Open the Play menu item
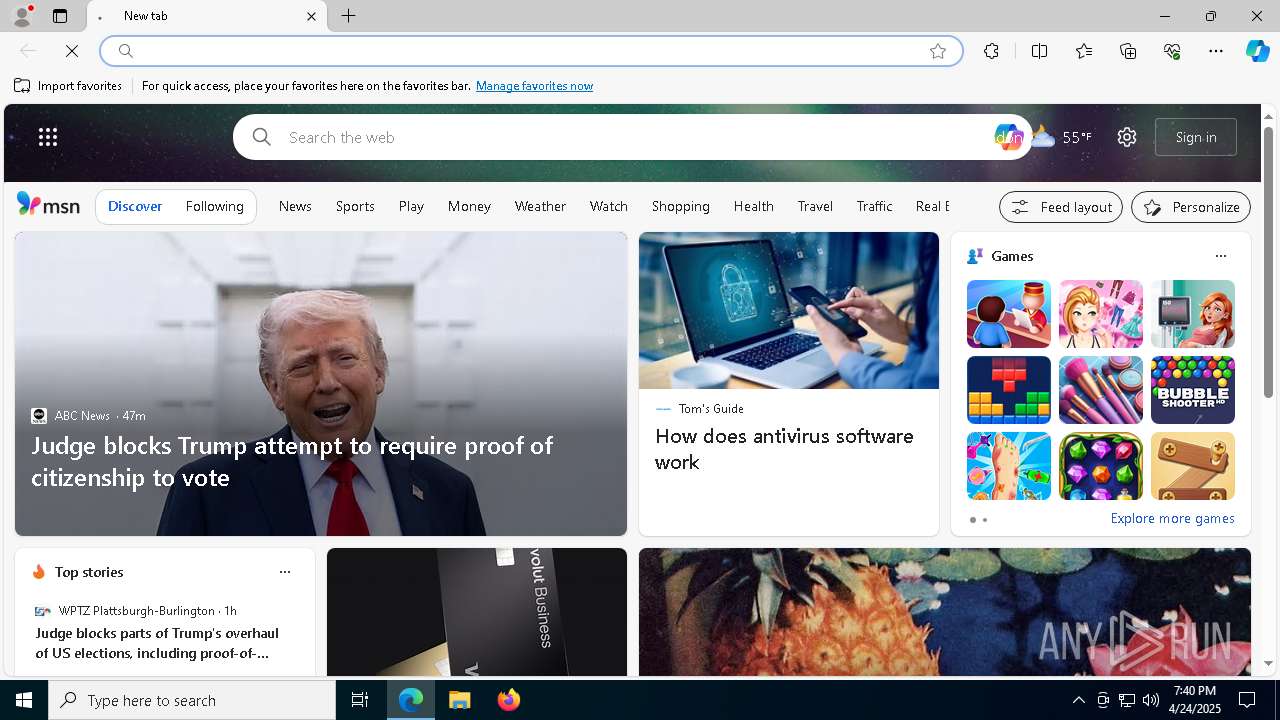Image resolution: width=1280 pixels, height=720 pixels. [411, 206]
